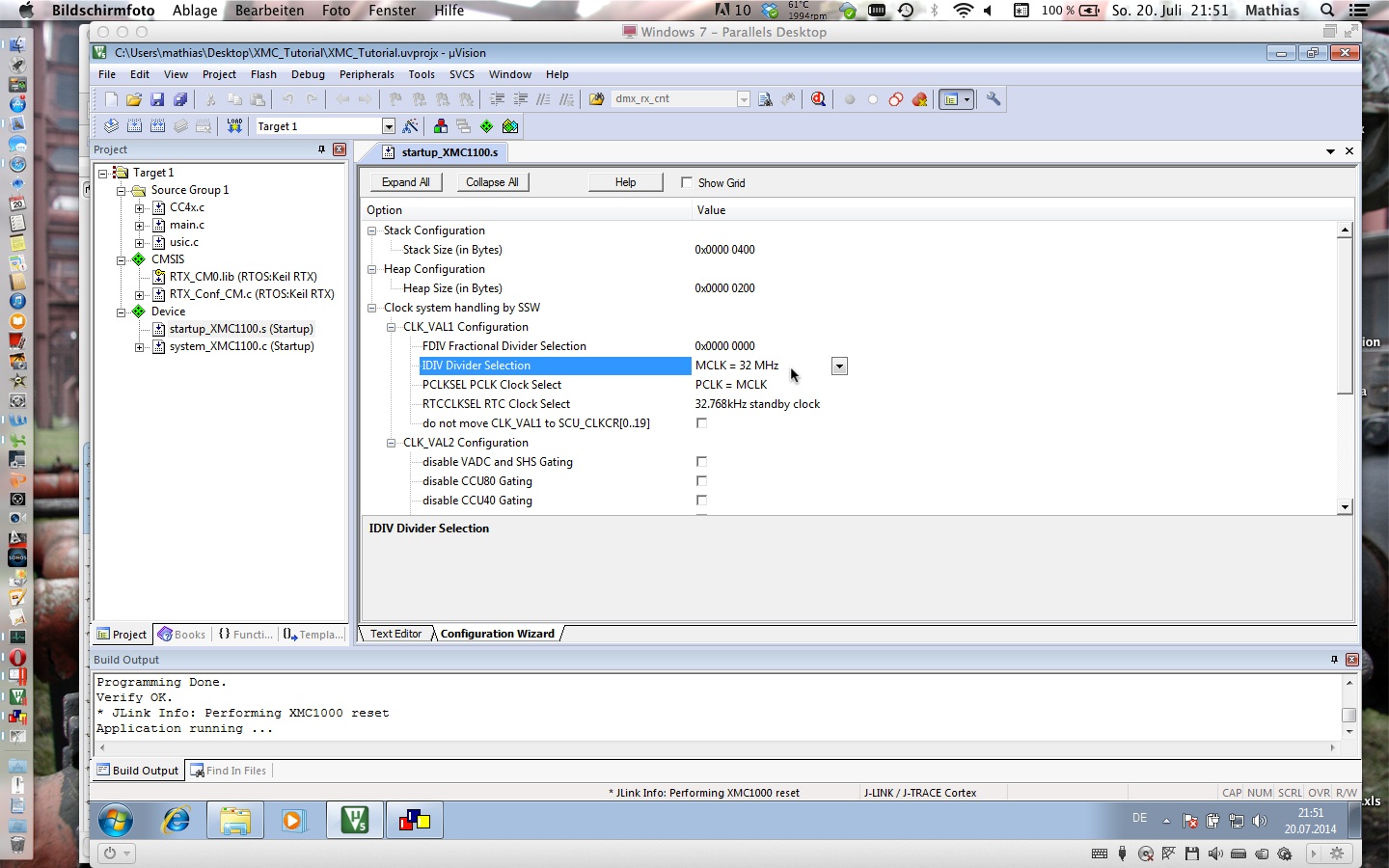1389x868 pixels.
Task: Open the Flash menu
Action: tap(263, 74)
